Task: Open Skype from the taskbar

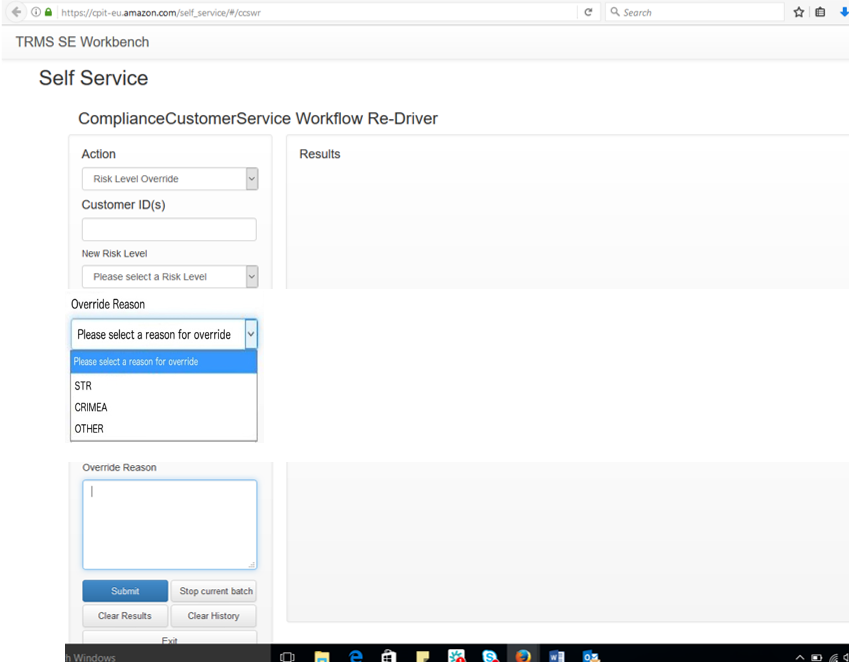Action: click(490, 656)
